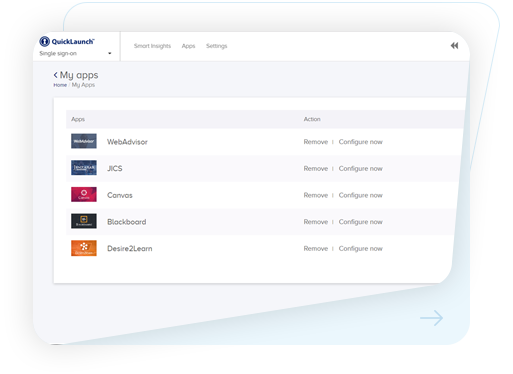Open the Settings menu item
This screenshot has height=374, width=513.
pos(216,46)
